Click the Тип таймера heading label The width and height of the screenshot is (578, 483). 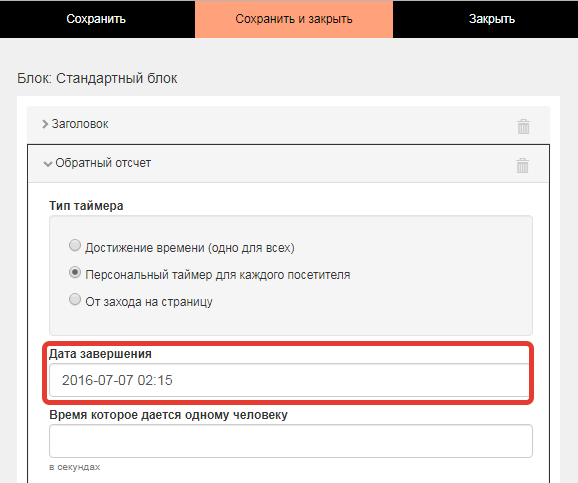tap(86, 206)
